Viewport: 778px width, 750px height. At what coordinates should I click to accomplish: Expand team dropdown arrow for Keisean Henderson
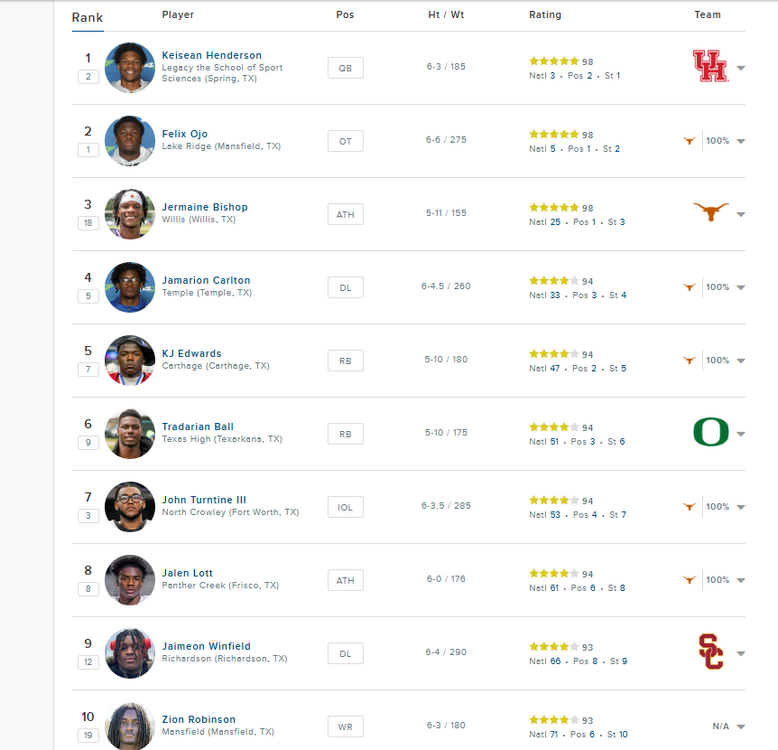(741, 68)
